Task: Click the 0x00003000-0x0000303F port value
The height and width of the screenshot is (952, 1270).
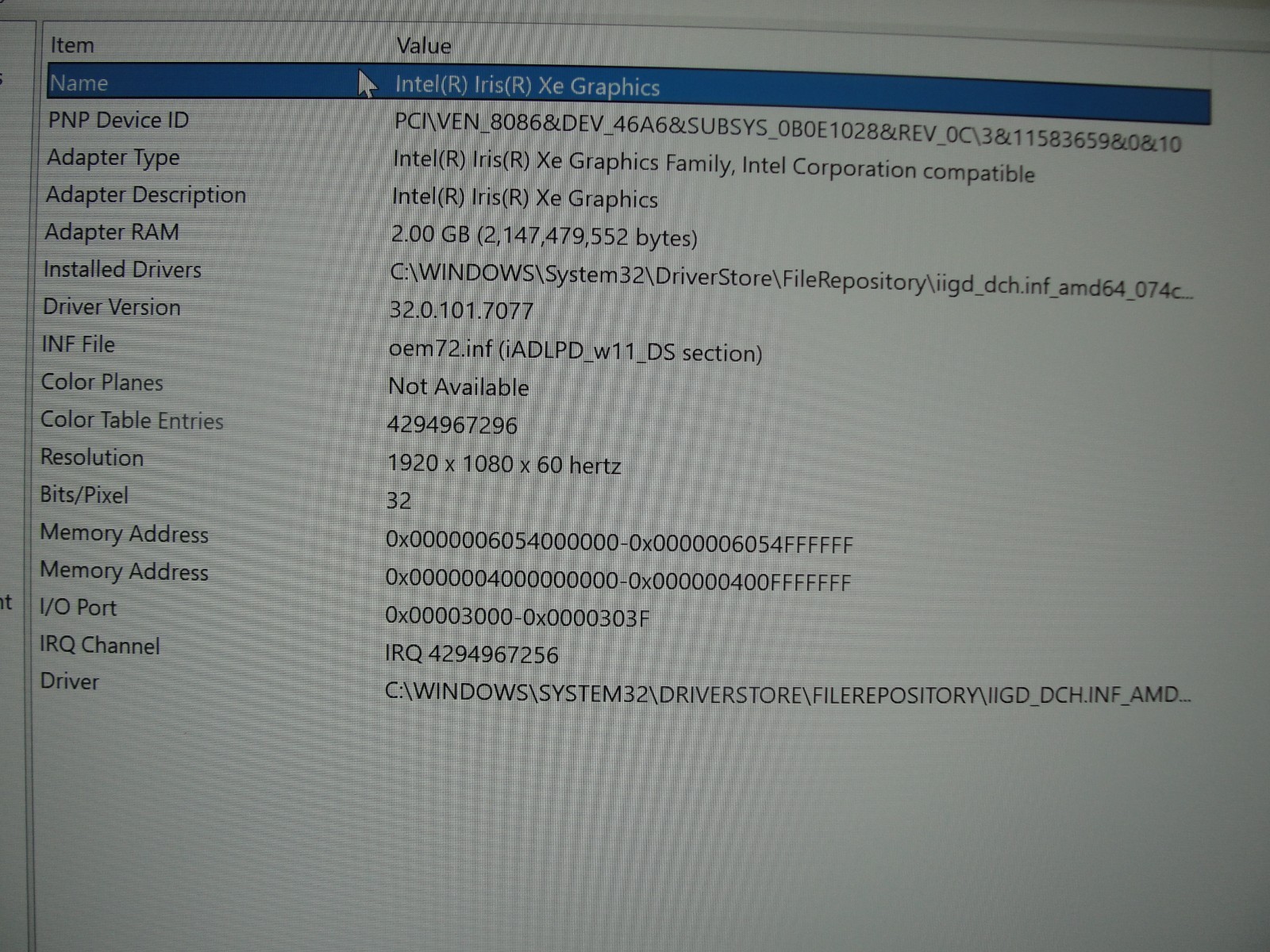Action: [517, 616]
